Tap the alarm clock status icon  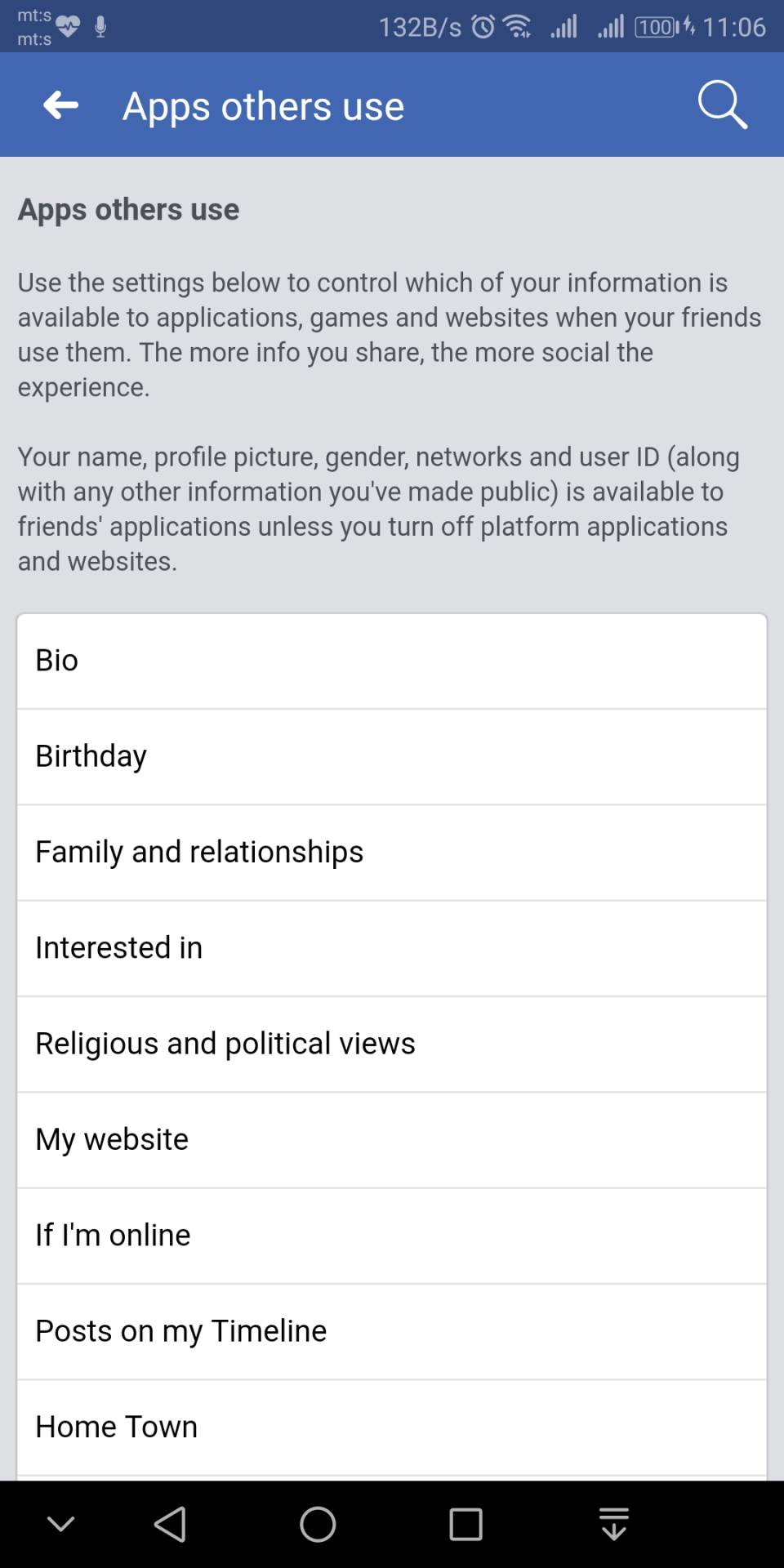(x=483, y=27)
